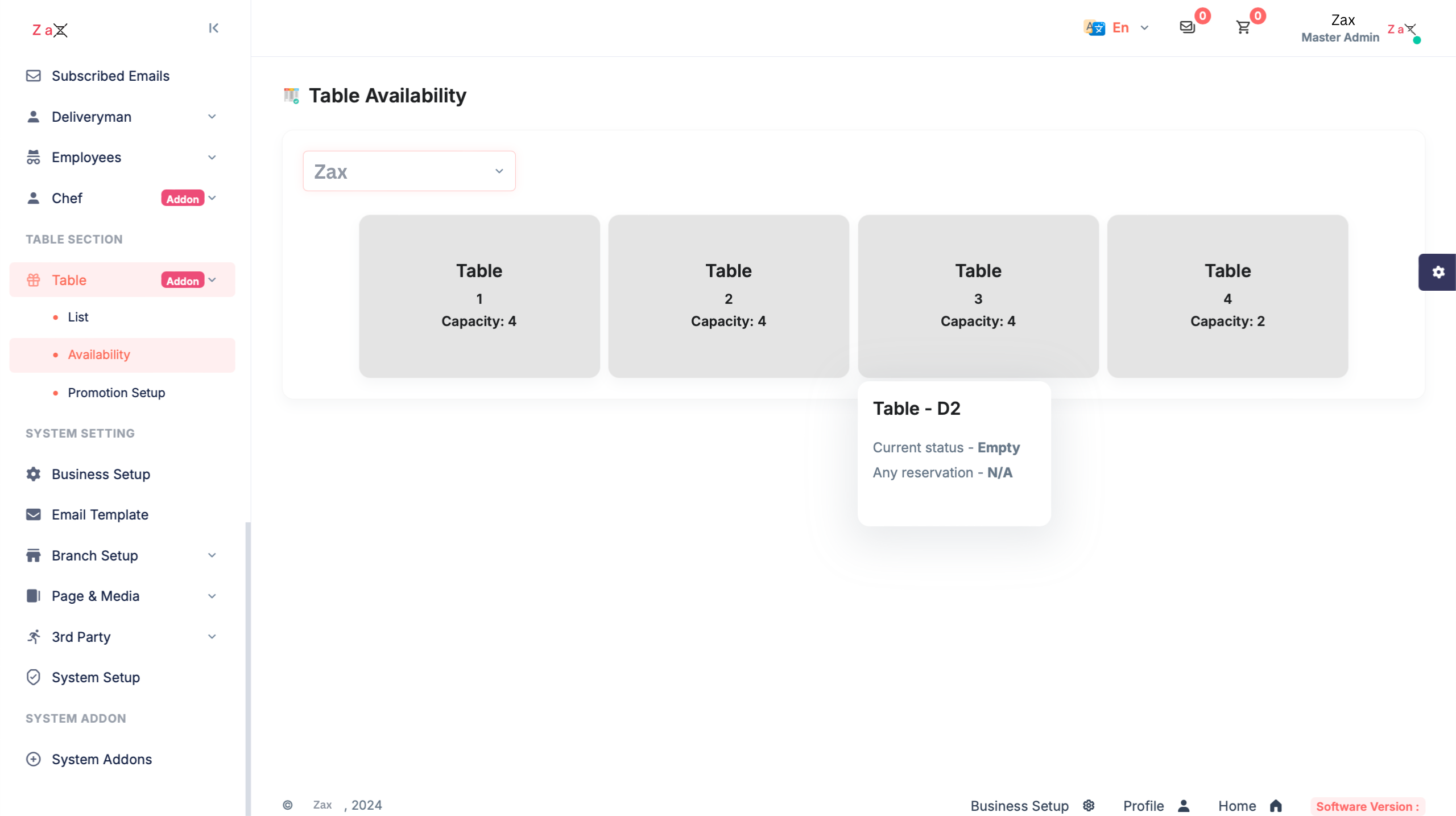Select the Table 3 card
The height and width of the screenshot is (816, 1456).
(x=978, y=296)
